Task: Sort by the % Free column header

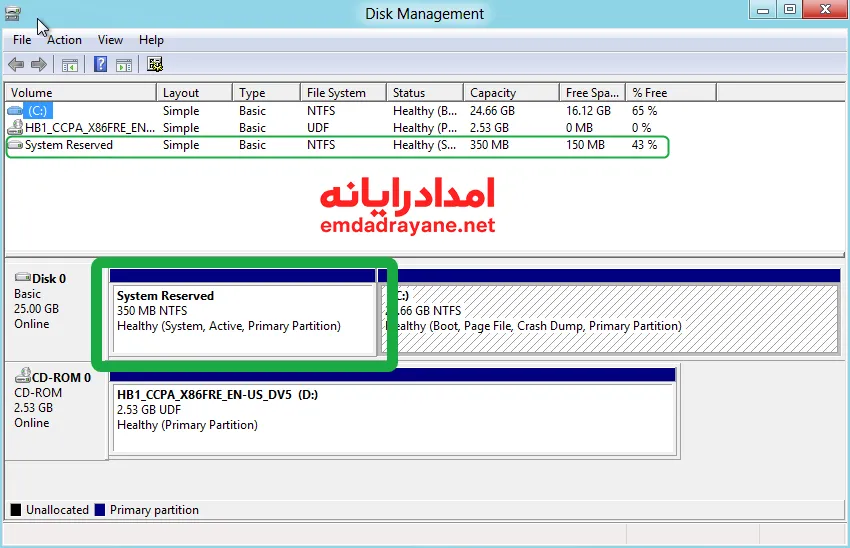Action: tap(671, 93)
